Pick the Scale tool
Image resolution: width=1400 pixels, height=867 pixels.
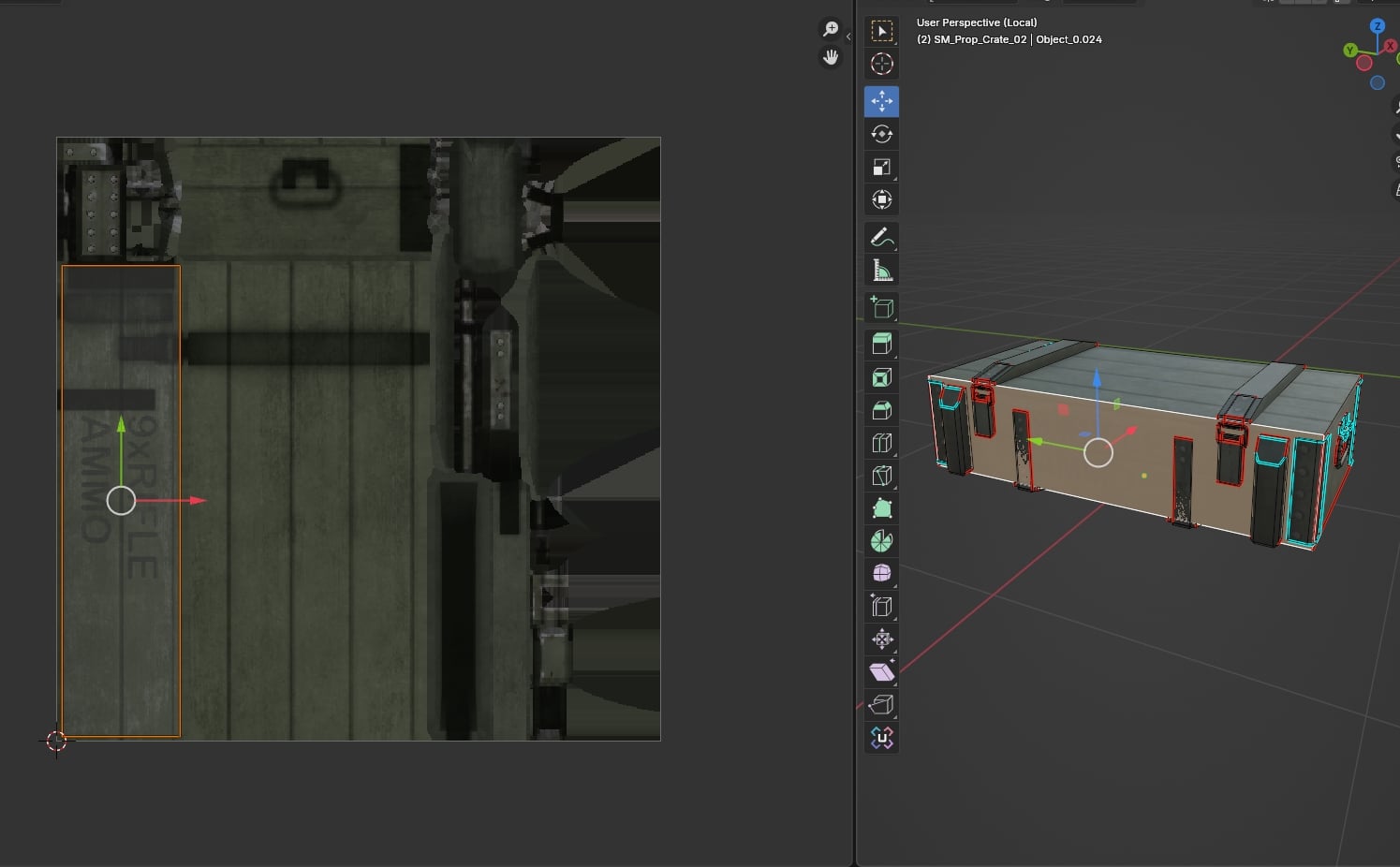point(881,167)
